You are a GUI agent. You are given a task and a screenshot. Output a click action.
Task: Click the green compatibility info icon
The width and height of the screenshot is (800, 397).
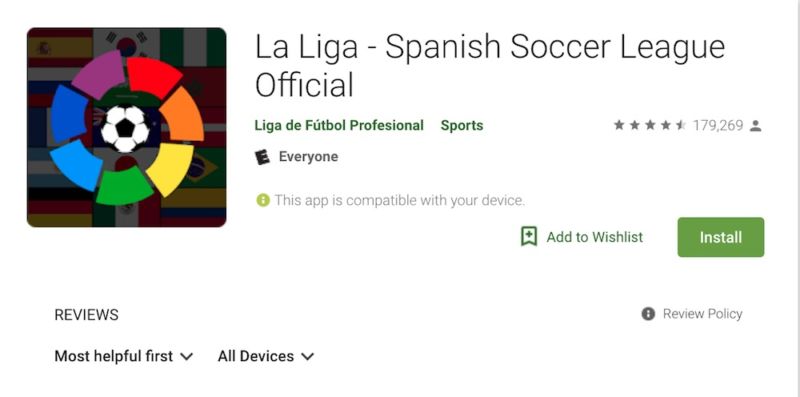(x=263, y=200)
